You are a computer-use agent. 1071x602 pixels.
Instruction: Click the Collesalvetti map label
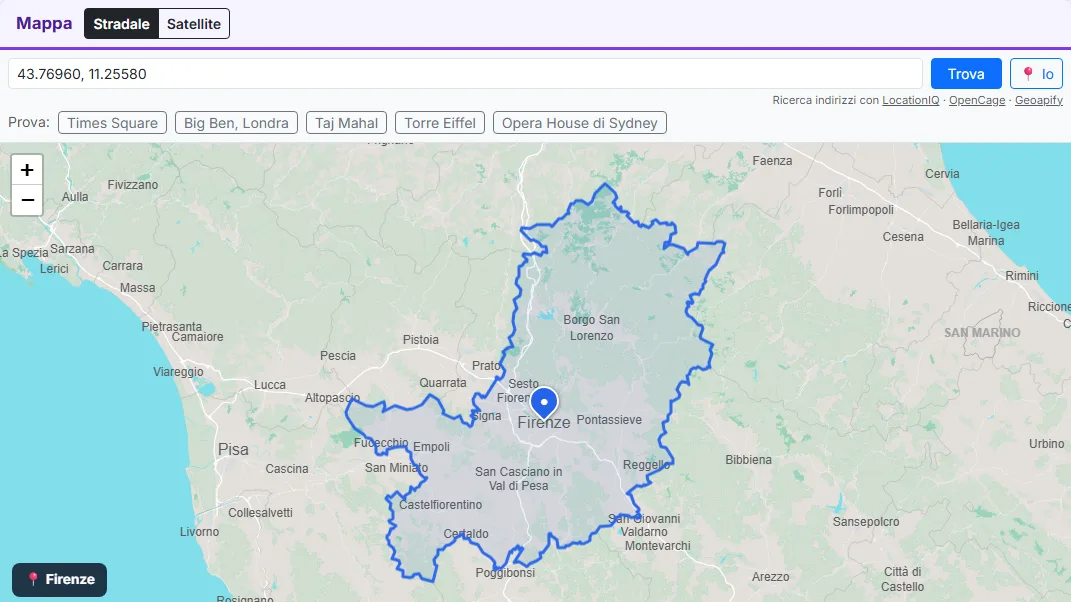pos(260,512)
